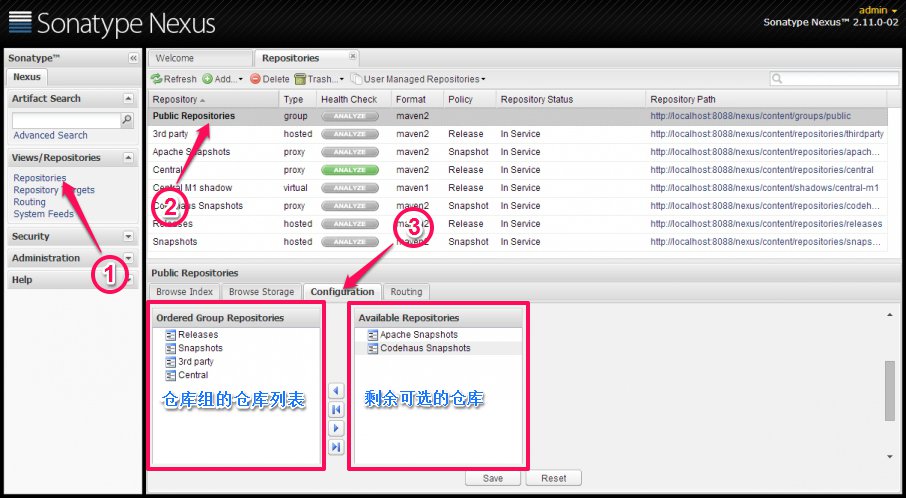This screenshot has height=498, width=906.
Task: Expand the Security section
Action: [x=128, y=236]
